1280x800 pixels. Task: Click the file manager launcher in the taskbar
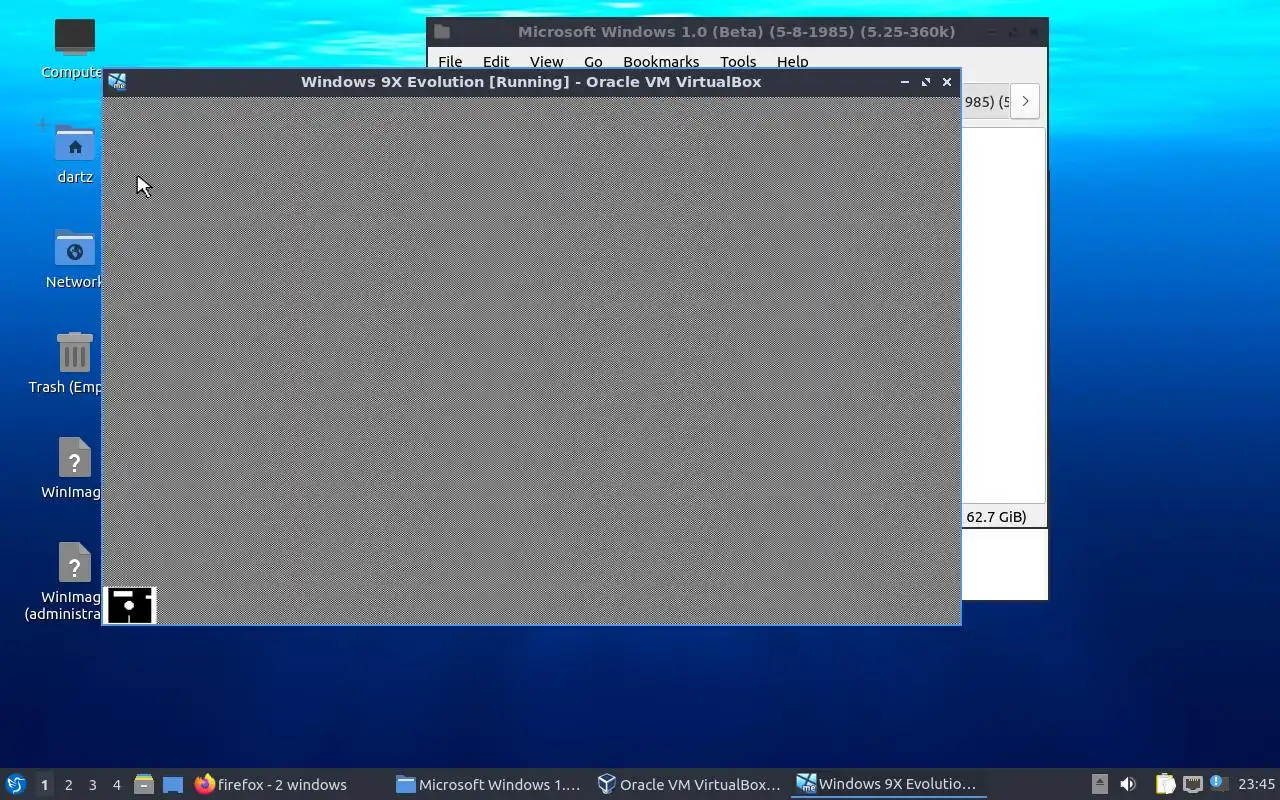(x=143, y=784)
